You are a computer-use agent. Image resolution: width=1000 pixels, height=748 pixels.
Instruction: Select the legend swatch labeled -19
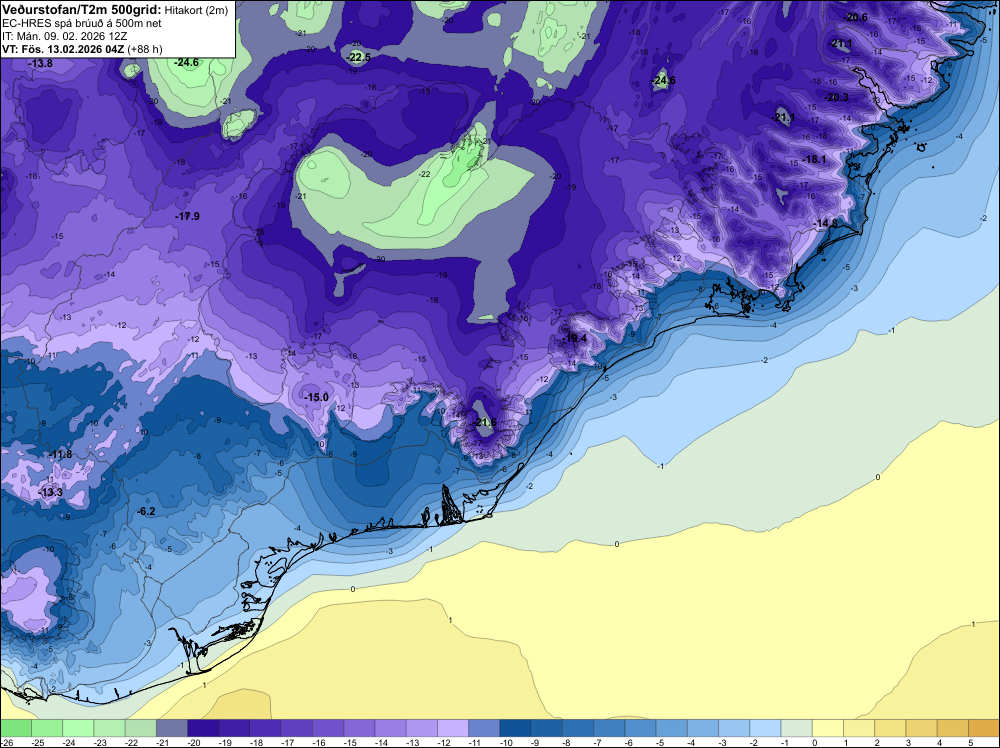[235, 728]
